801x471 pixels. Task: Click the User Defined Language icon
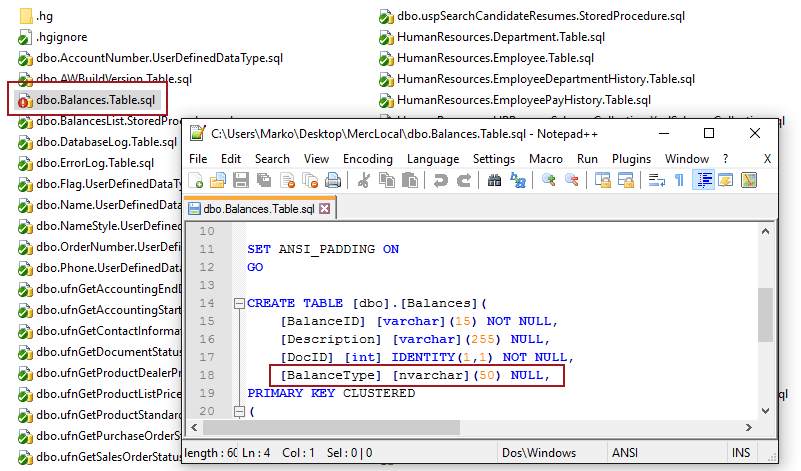725,180
